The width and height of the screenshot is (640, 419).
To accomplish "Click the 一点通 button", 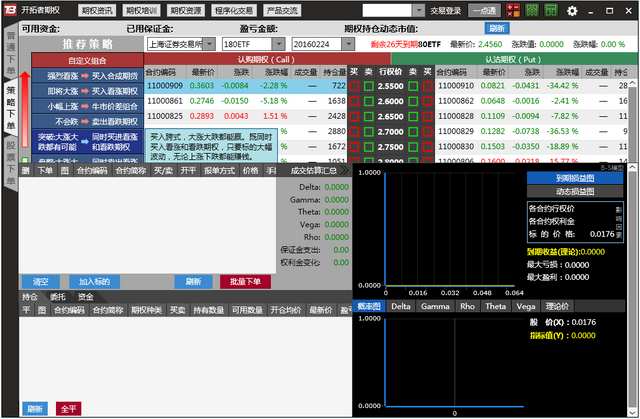I will pyautogui.click(x=484, y=11).
